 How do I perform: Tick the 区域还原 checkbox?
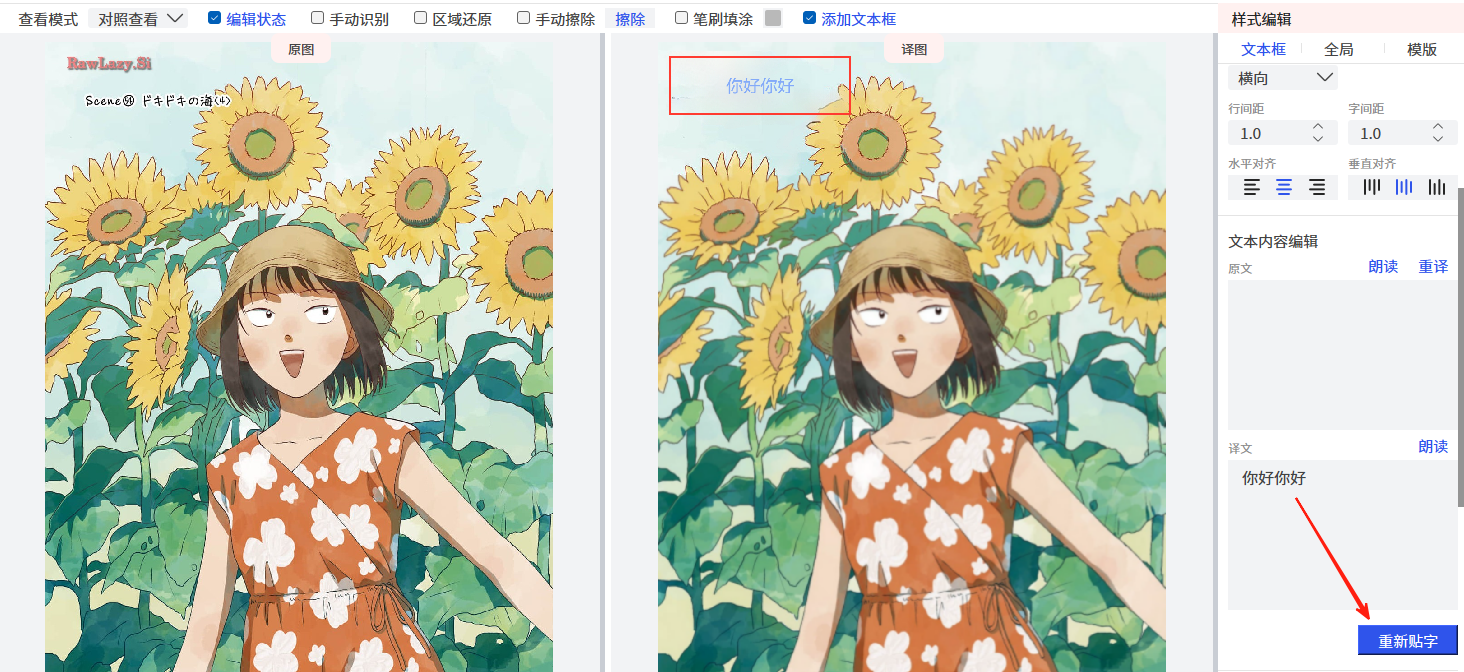(x=421, y=18)
